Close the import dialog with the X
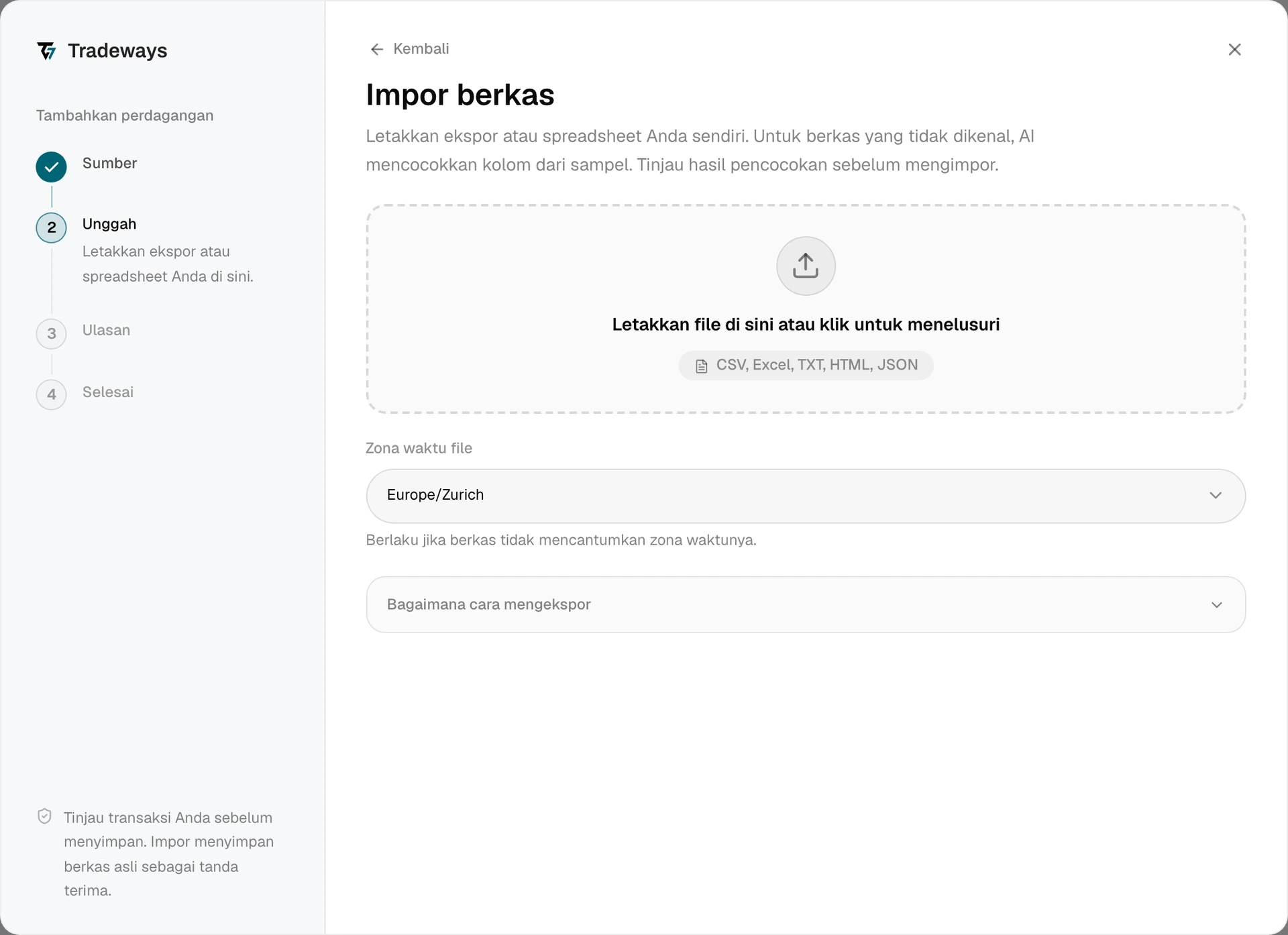 (1234, 50)
